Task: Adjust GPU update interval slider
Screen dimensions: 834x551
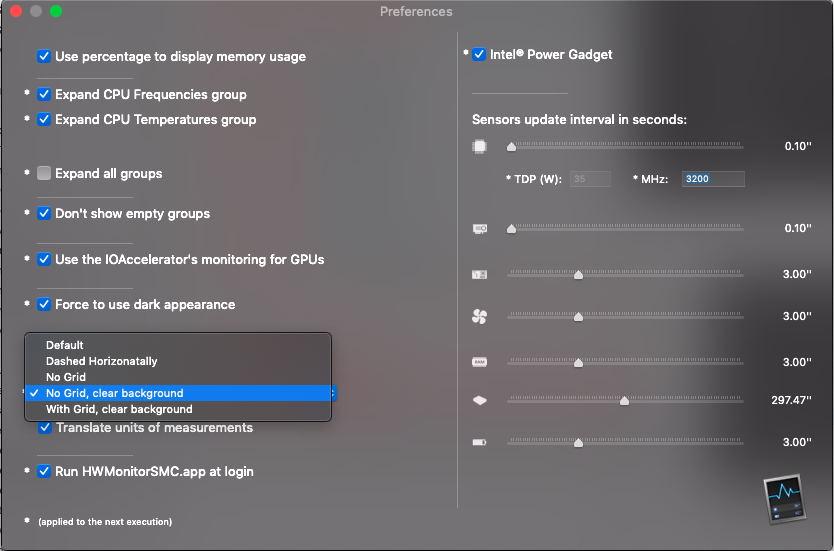Action: coord(511,229)
